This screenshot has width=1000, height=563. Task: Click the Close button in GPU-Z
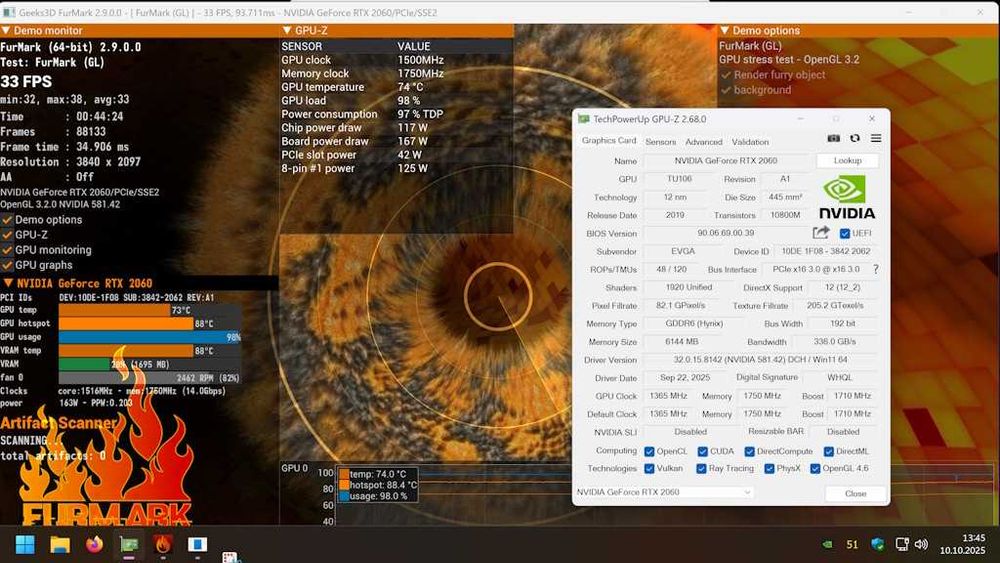point(855,494)
